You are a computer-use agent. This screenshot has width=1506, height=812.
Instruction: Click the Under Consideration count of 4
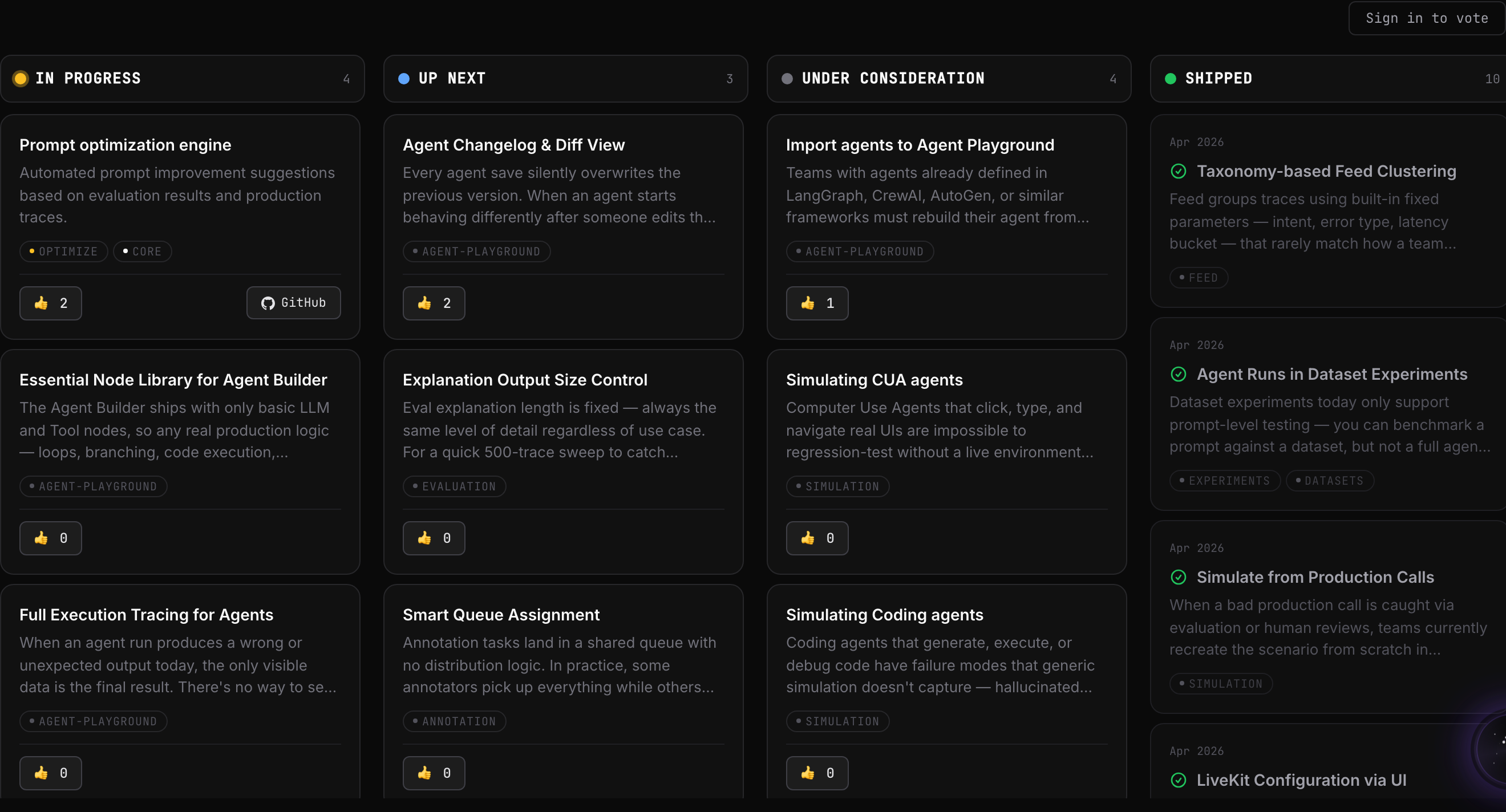click(x=1113, y=79)
